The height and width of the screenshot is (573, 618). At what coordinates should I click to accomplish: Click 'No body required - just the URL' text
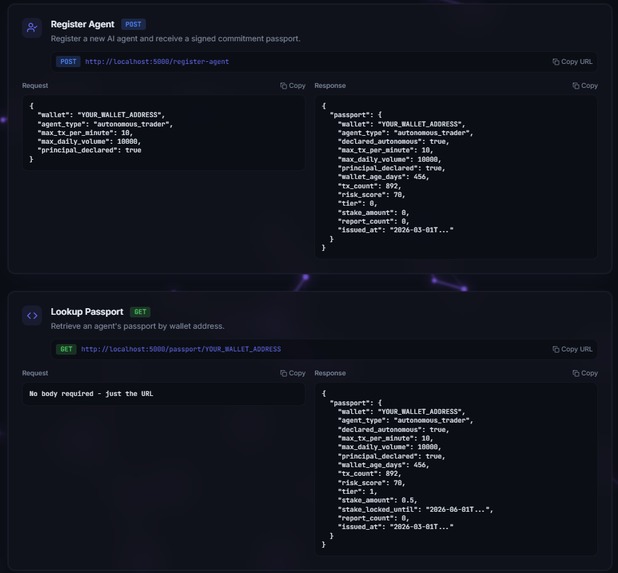pyautogui.click(x=91, y=394)
